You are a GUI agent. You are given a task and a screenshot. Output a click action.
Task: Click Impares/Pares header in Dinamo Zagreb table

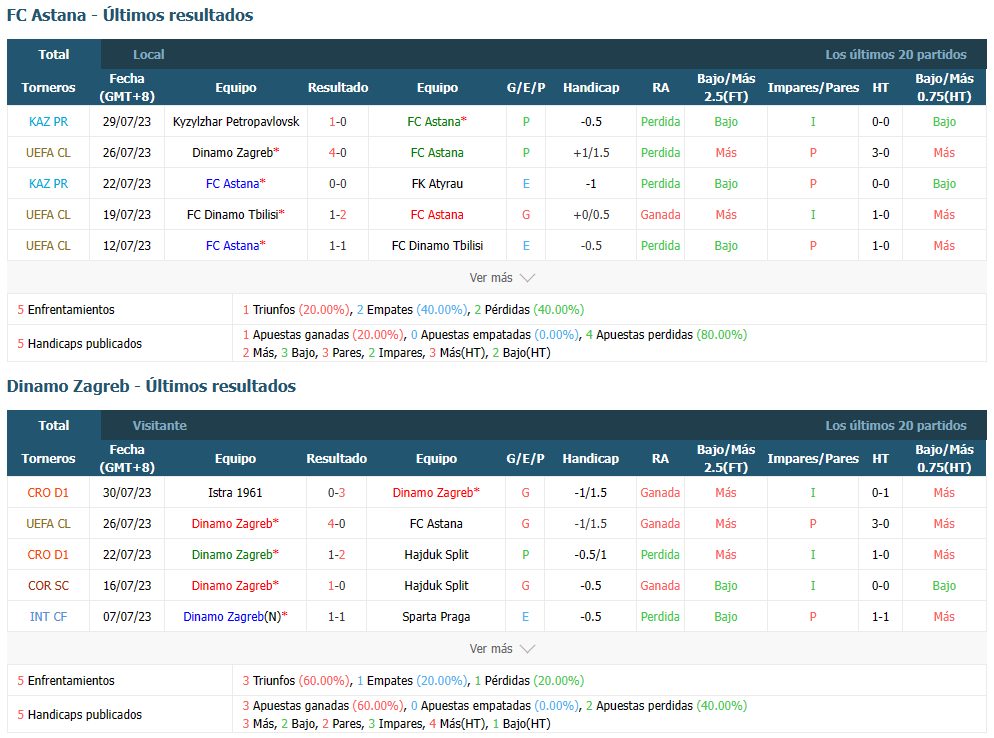coord(813,458)
